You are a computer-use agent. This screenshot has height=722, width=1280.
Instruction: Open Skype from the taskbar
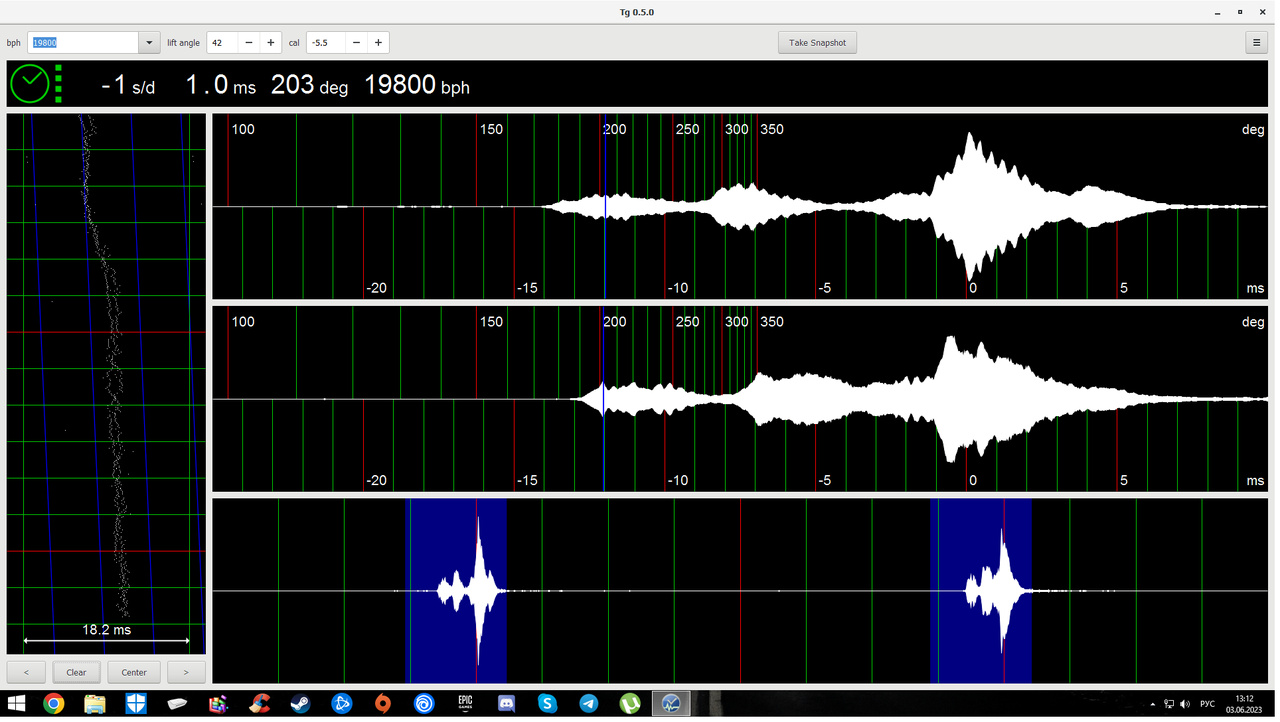tap(547, 705)
